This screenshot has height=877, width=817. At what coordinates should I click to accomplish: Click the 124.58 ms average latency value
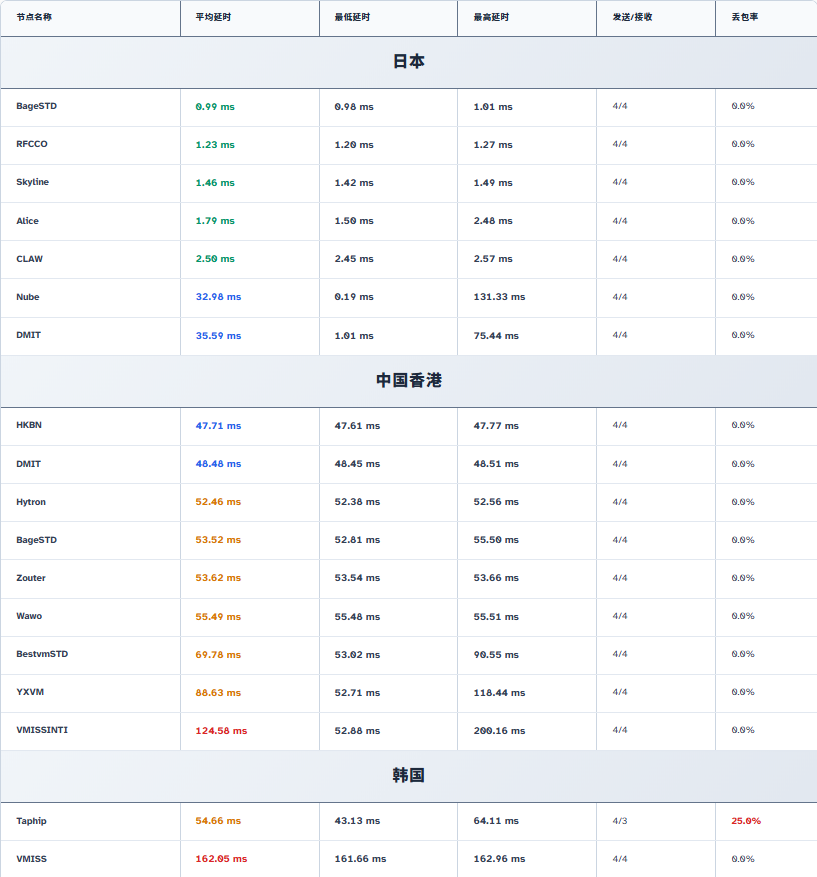coord(221,731)
